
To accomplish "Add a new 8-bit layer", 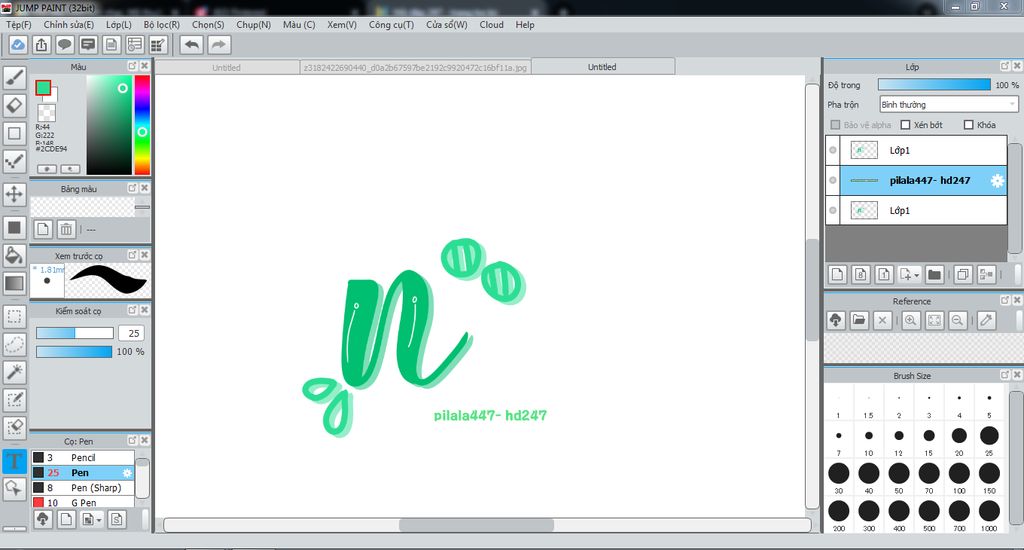I will [x=861, y=274].
